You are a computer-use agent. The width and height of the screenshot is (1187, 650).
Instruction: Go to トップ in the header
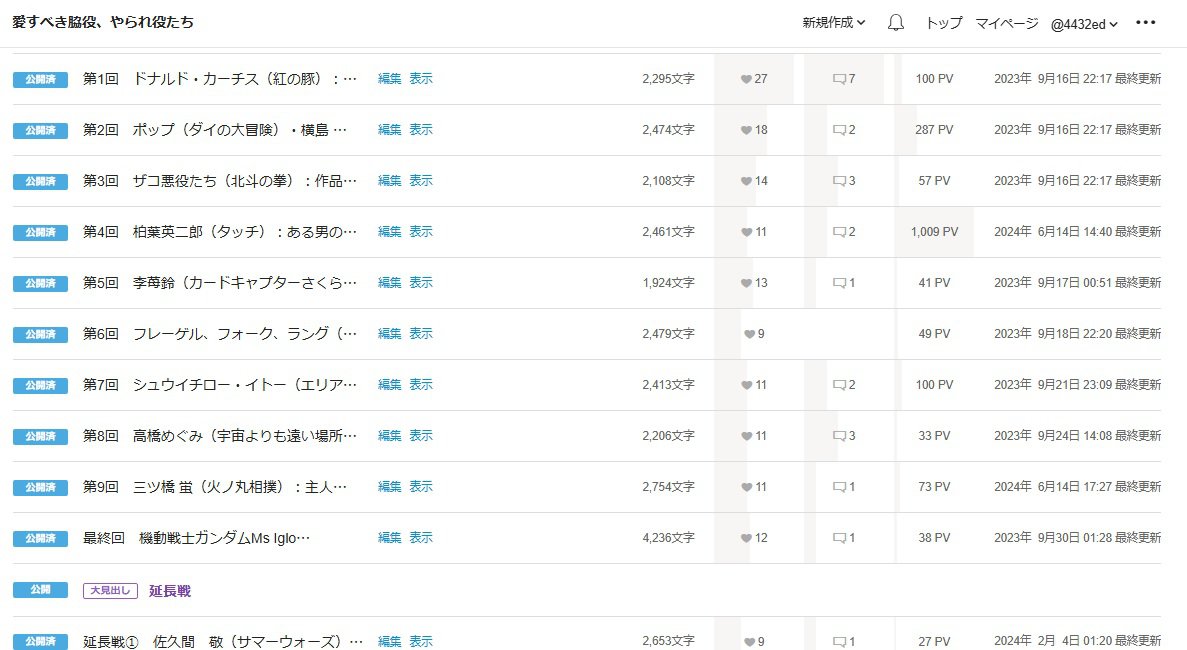coord(944,24)
